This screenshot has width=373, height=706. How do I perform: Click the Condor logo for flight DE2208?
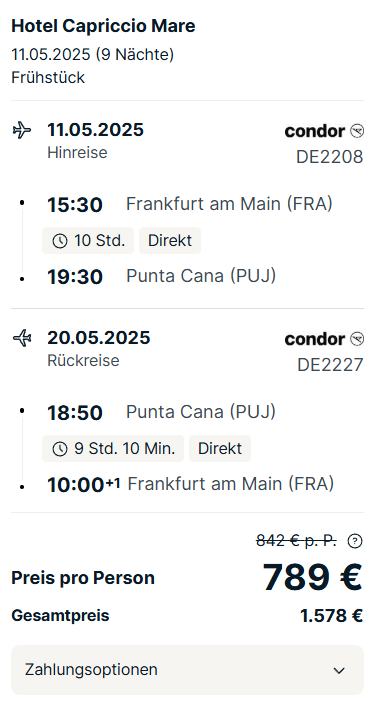324,131
